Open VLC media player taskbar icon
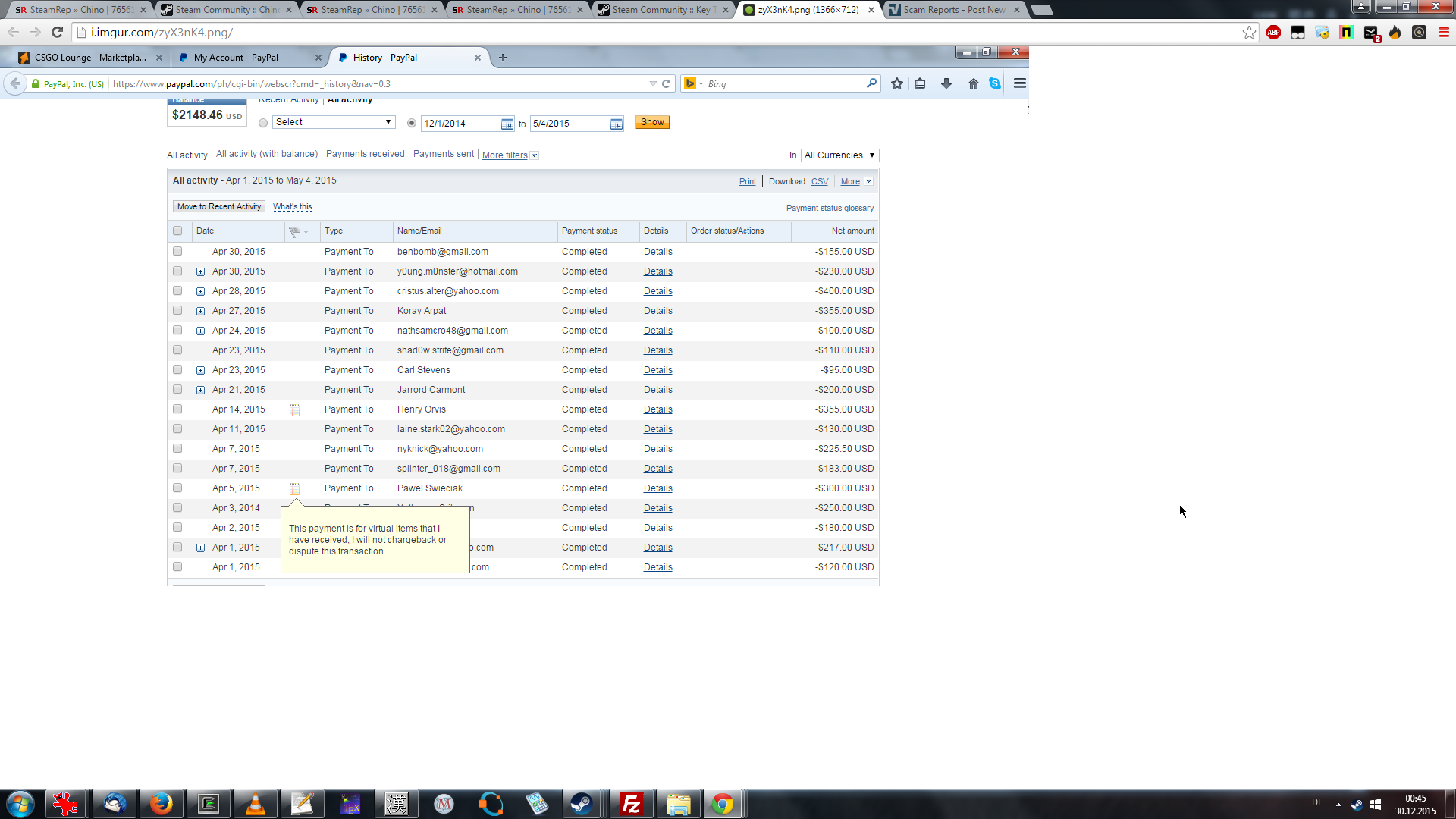This screenshot has height=819, width=1456. (x=256, y=804)
